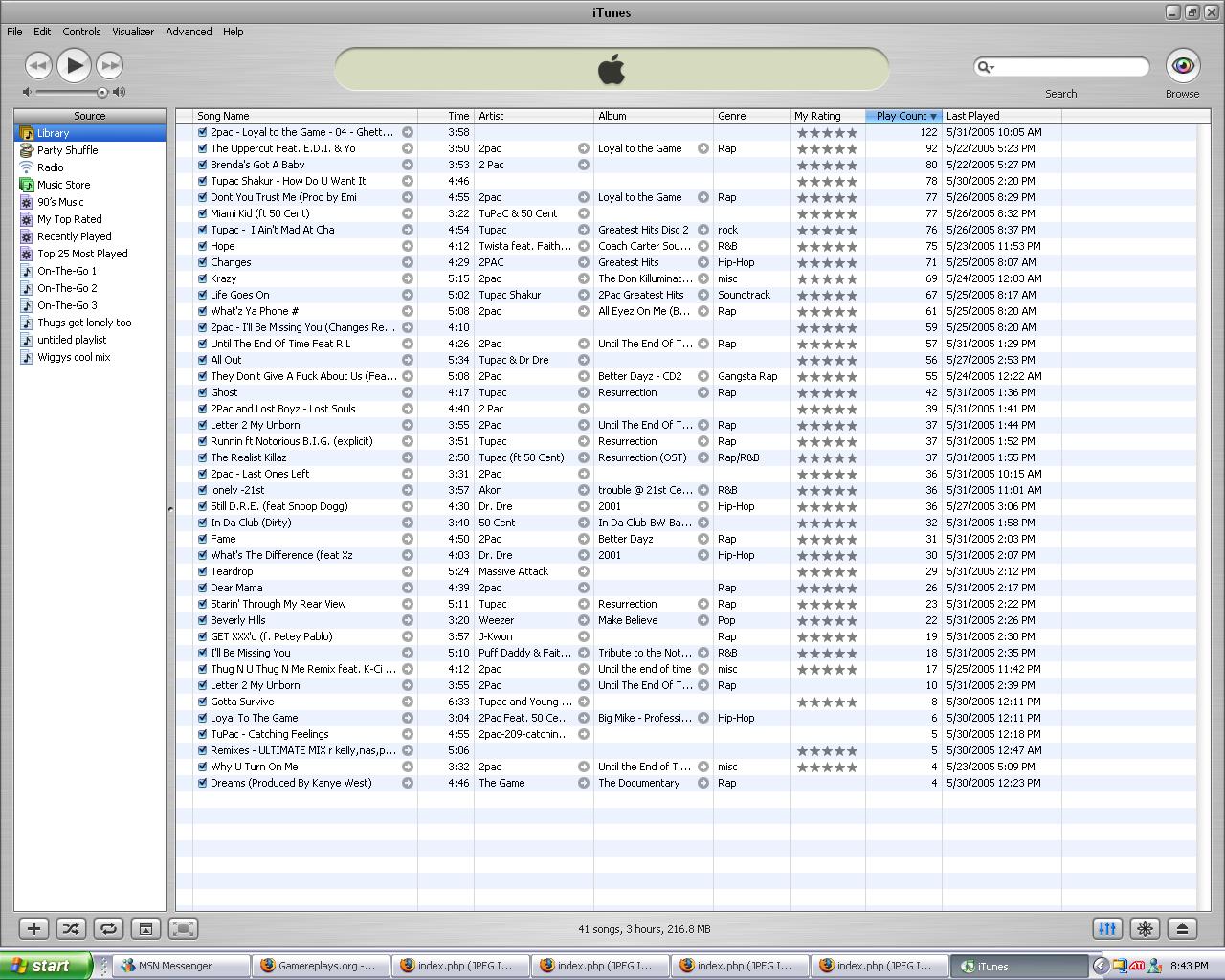
Task: Skip to the previous track
Action: [38, 65]
